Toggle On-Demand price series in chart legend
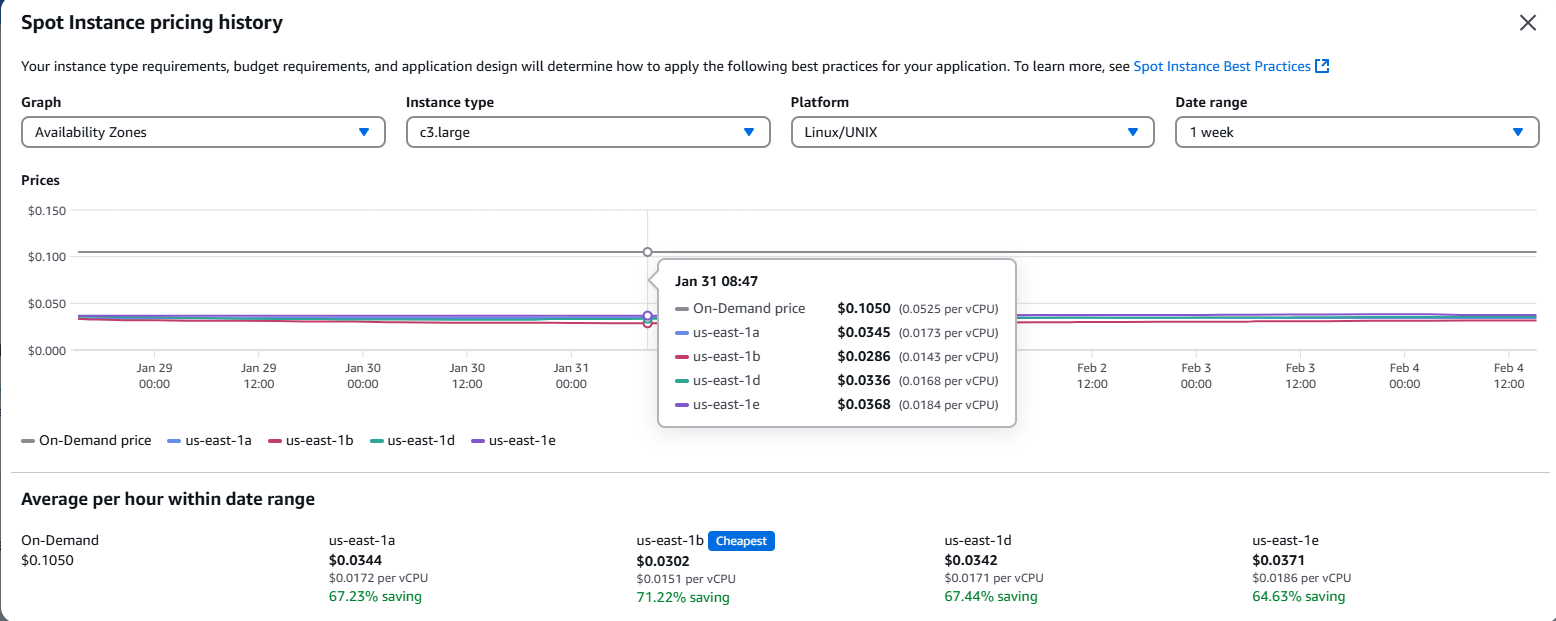 [87, 440]
